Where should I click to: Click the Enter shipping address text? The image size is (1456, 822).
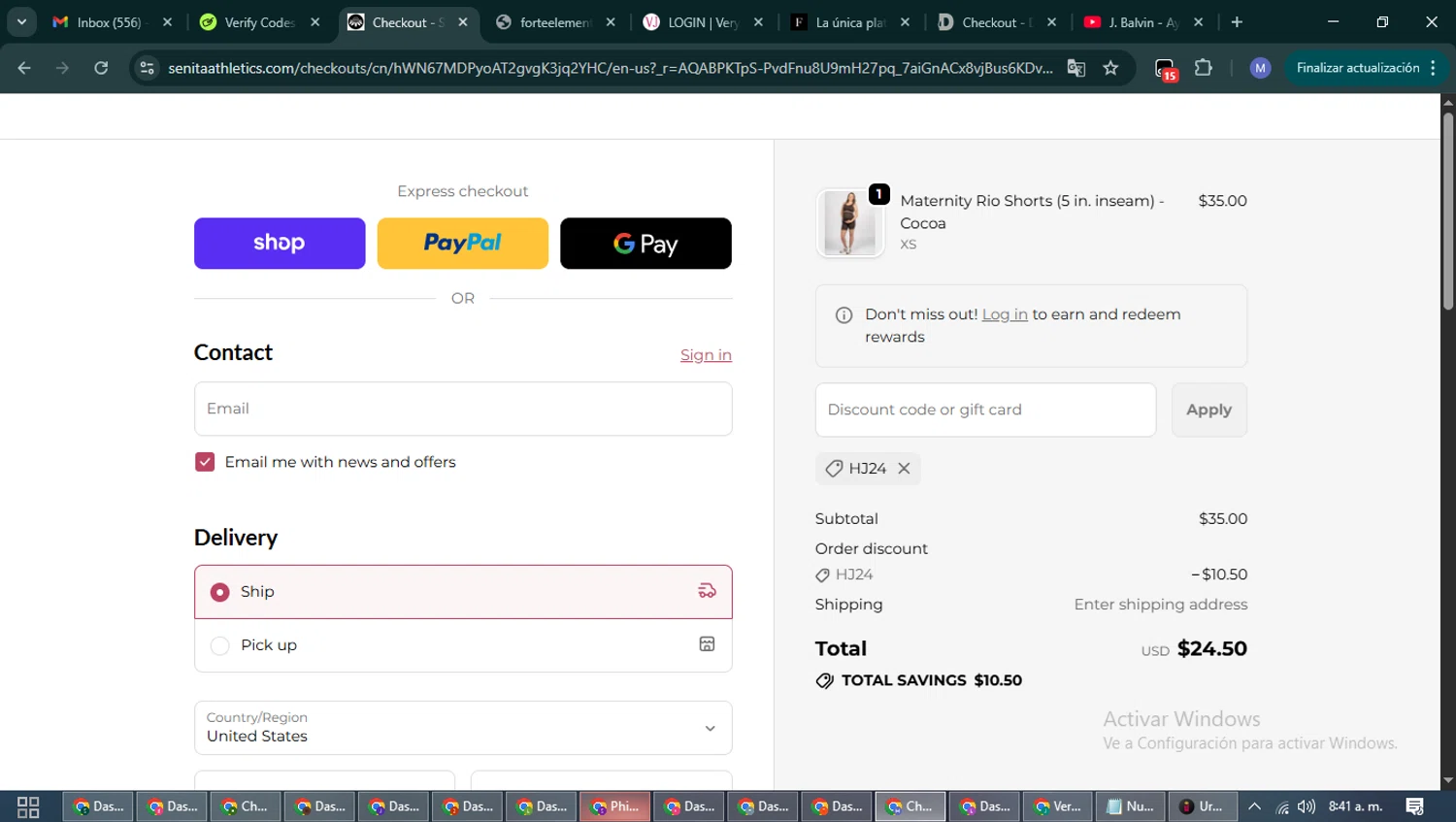click(1161, 605)
